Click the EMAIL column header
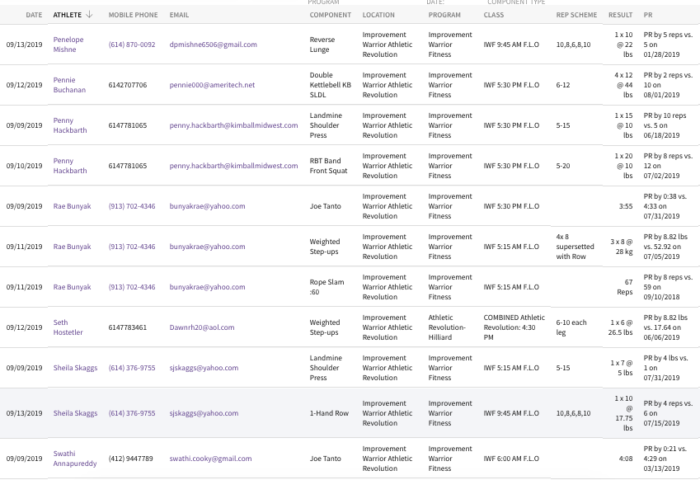This screenshot has height=480, width=700. click(x=179, y=15)
